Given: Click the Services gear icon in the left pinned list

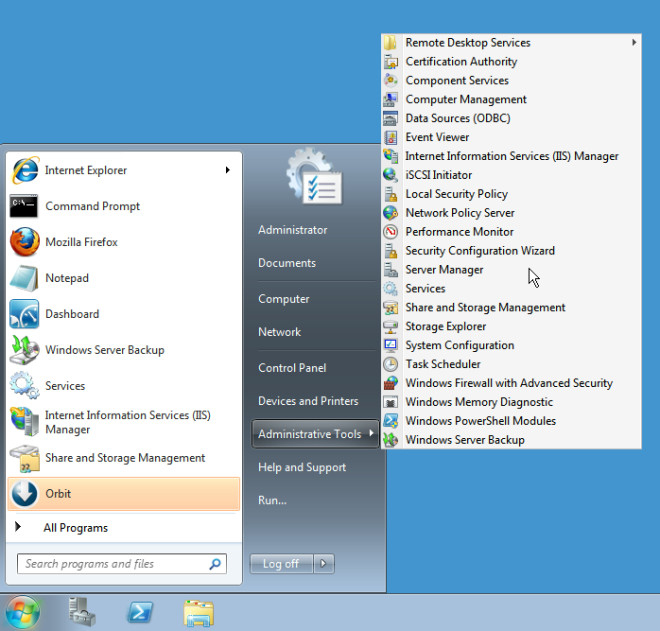Looking at the screenshot, I should 24,386.
